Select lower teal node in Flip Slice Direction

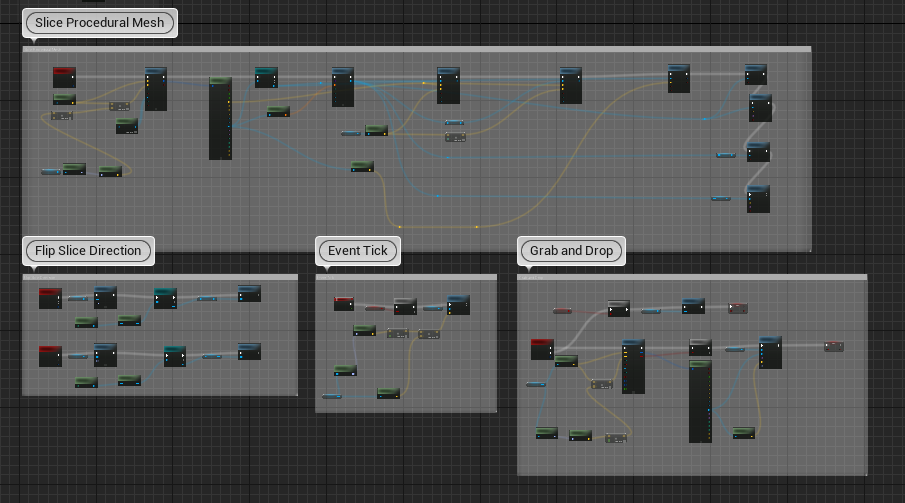point(175,356)
